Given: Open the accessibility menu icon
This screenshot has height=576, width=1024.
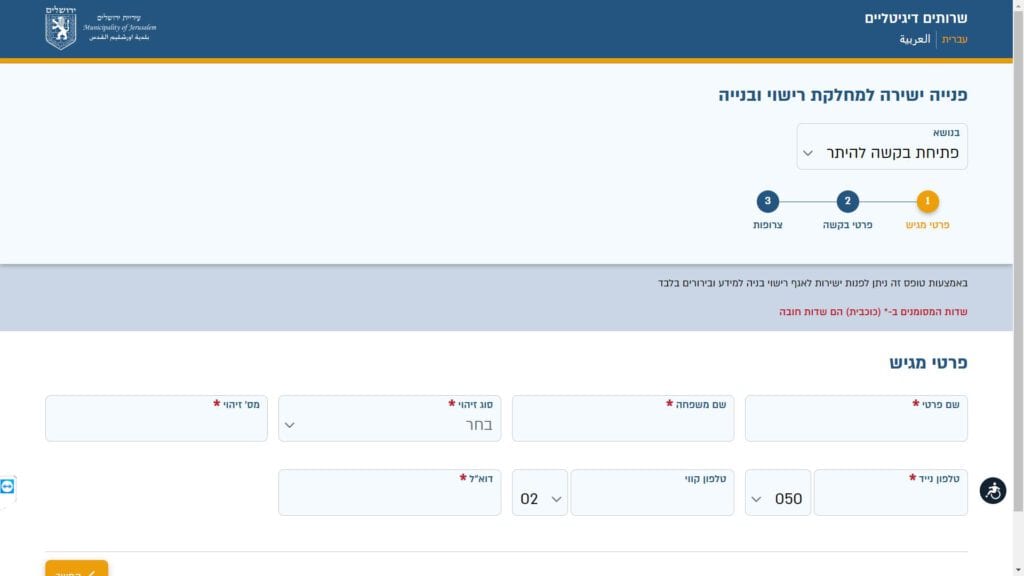Looking at the screenshot, I should [x=992, y=490].
